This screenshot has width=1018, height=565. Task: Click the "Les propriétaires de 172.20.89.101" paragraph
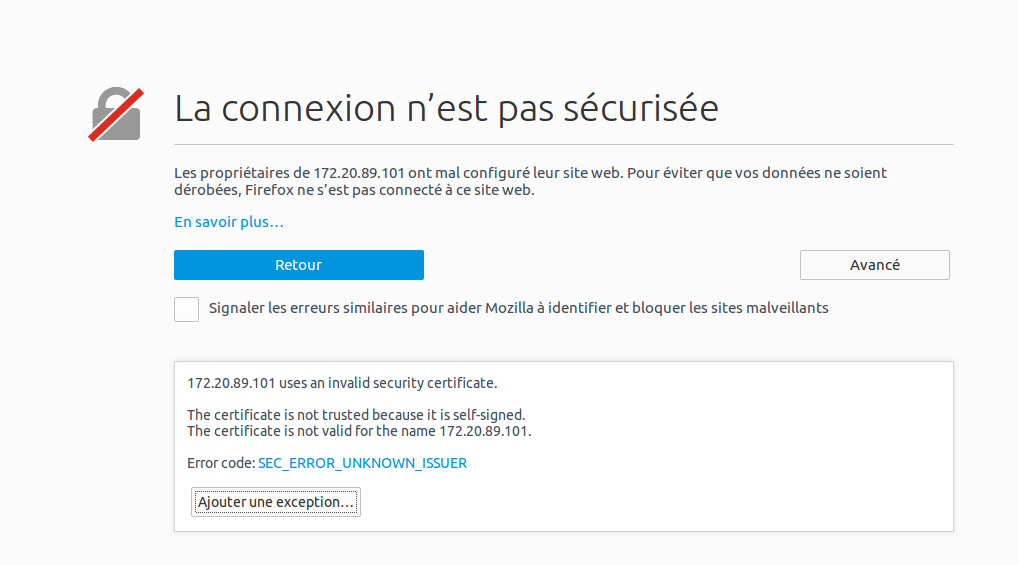click(x=530, y=181)
